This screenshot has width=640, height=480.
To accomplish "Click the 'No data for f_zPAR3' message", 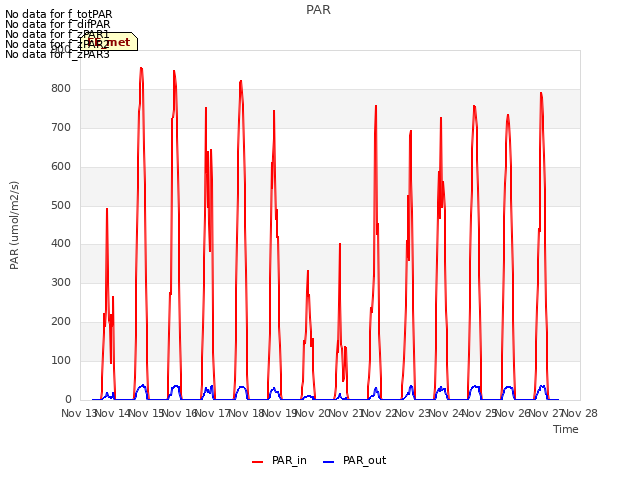I will [x=58, y=54].
